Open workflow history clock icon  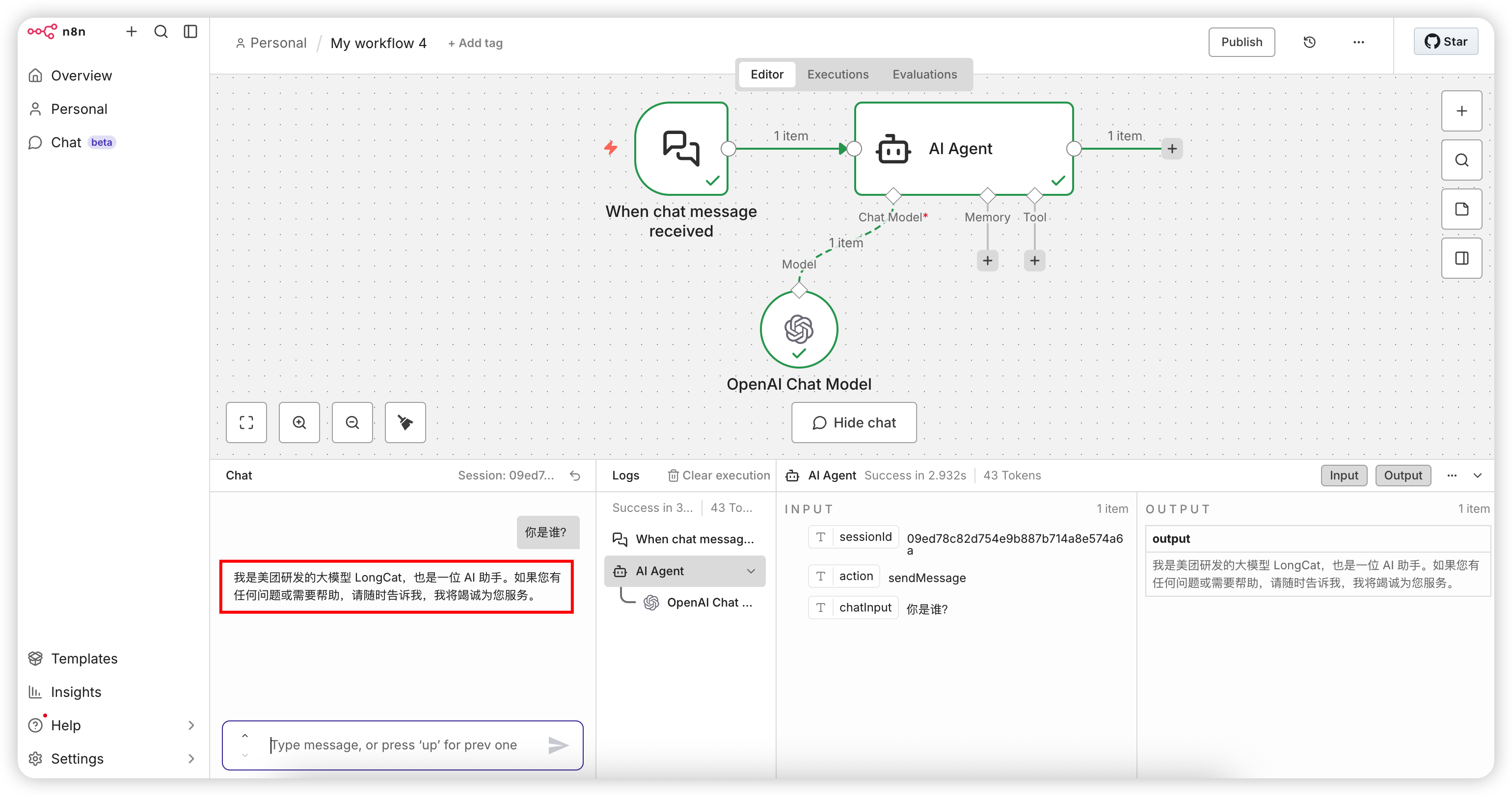click(x=1310, y=42)
